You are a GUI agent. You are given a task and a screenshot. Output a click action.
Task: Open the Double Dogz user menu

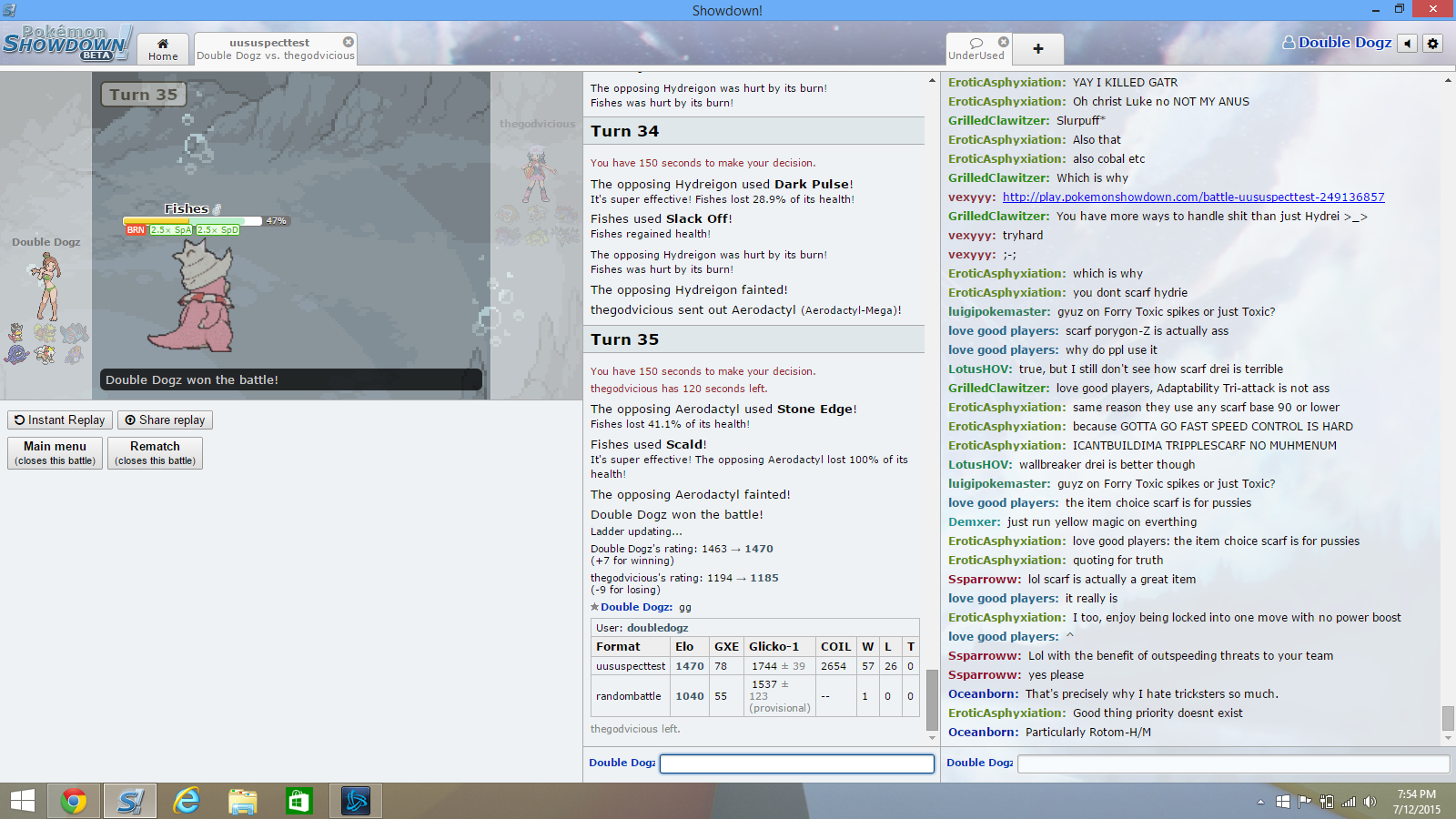(1337, 43)
